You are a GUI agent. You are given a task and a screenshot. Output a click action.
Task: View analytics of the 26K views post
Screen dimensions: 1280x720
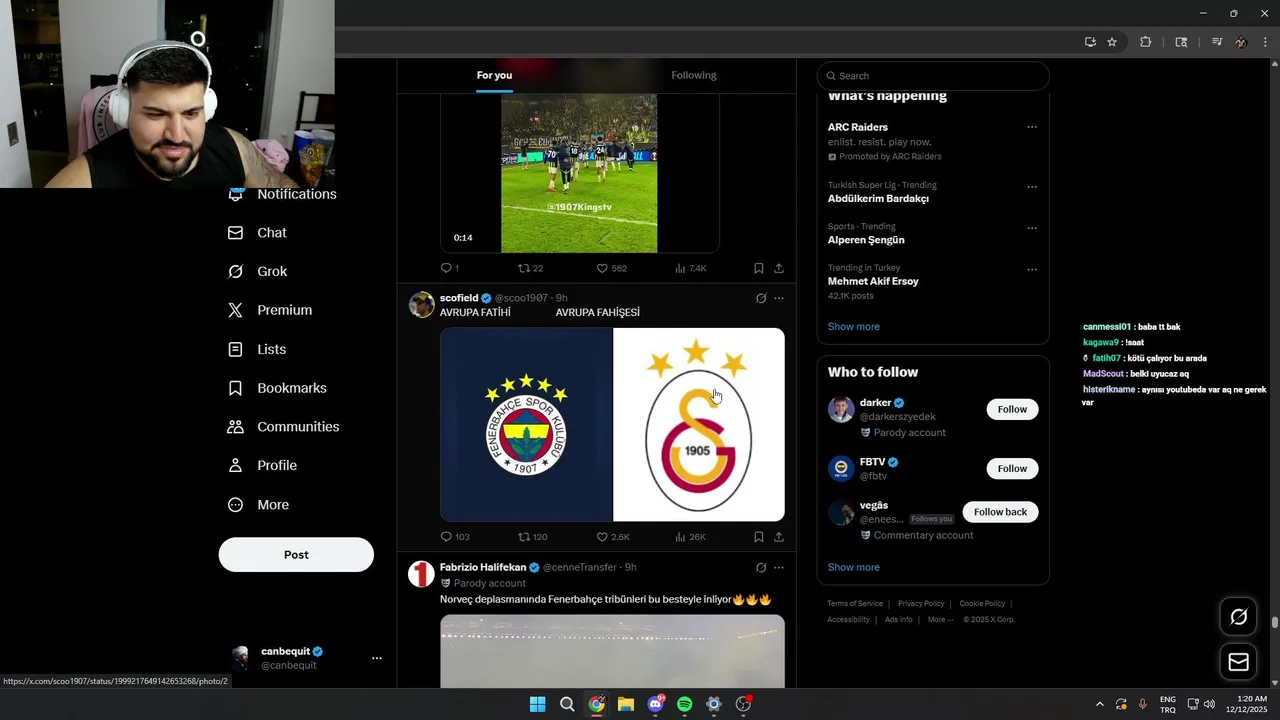(x=690, y=537)
